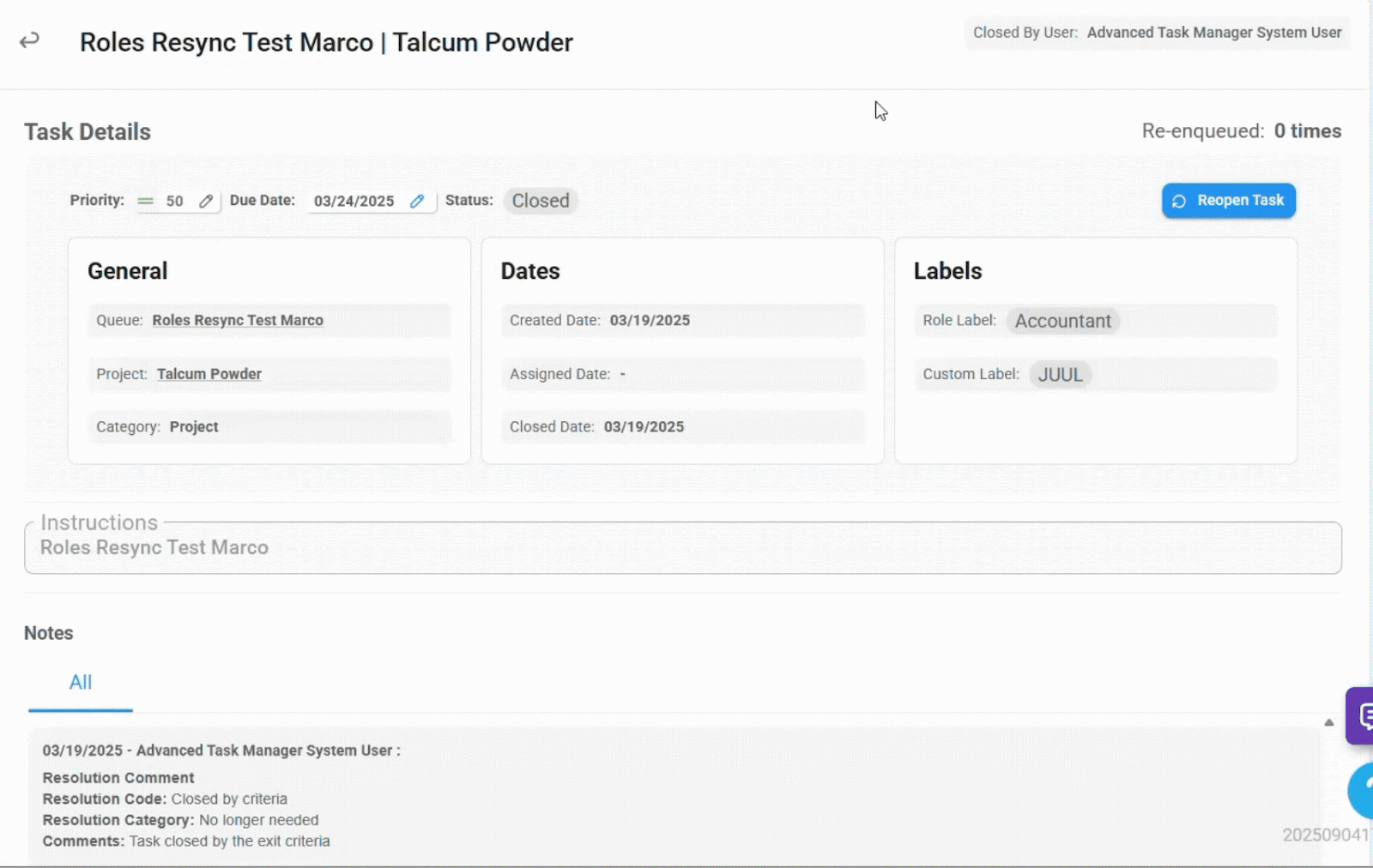Open the Roles Resync Test Marco queue link
1373x868 pixels.
pyautogui.click(x=238, y=320)
